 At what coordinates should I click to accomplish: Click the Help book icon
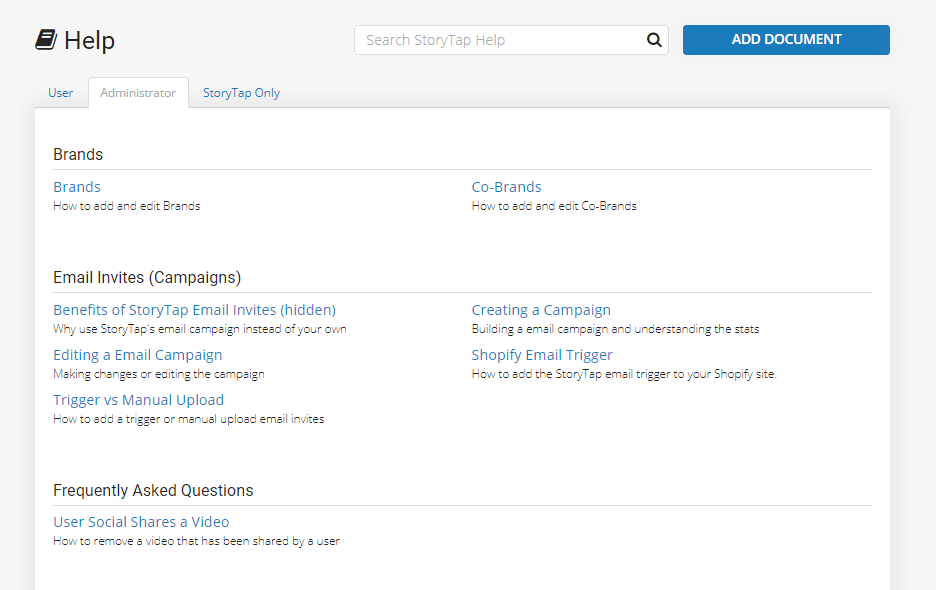(46, 40)
